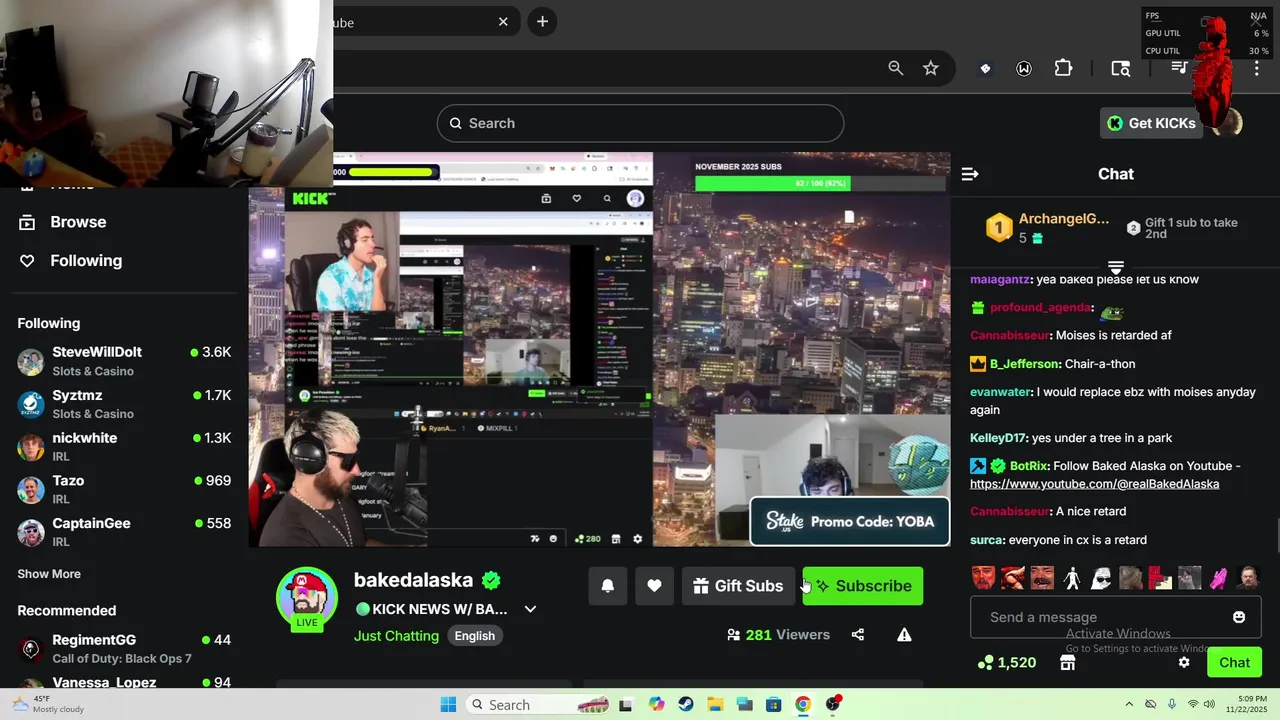This screenshot has height=720, width=1280.
Task: Open the emoji picker in message box
Action: point(1239,617)
